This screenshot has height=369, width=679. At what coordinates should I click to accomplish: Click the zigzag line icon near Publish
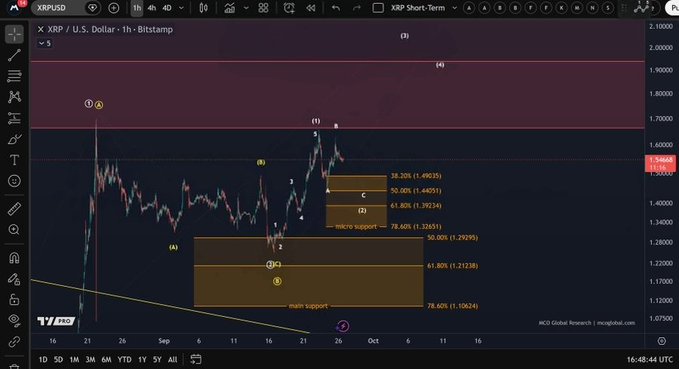641,7
